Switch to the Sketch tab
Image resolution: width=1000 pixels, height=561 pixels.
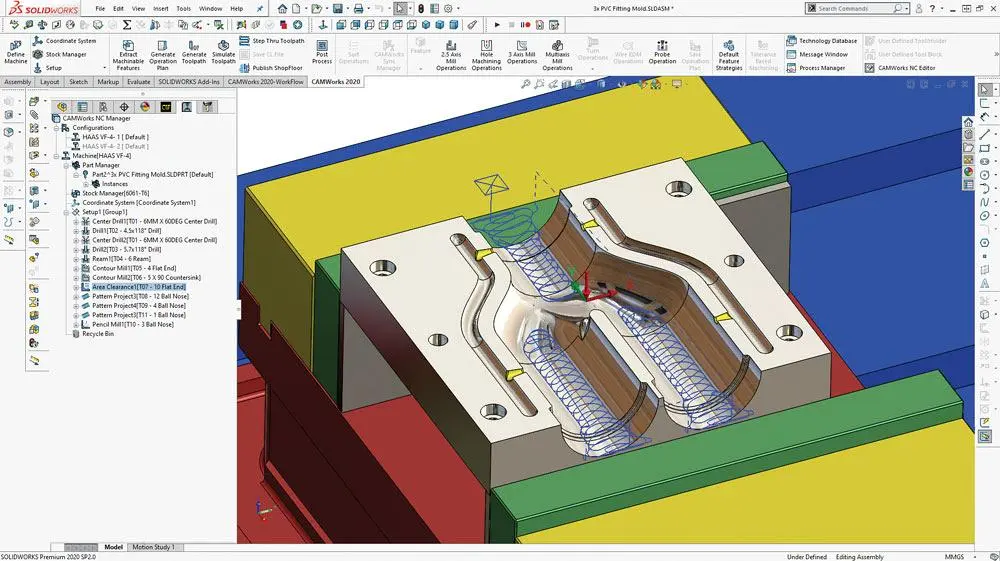78,82
